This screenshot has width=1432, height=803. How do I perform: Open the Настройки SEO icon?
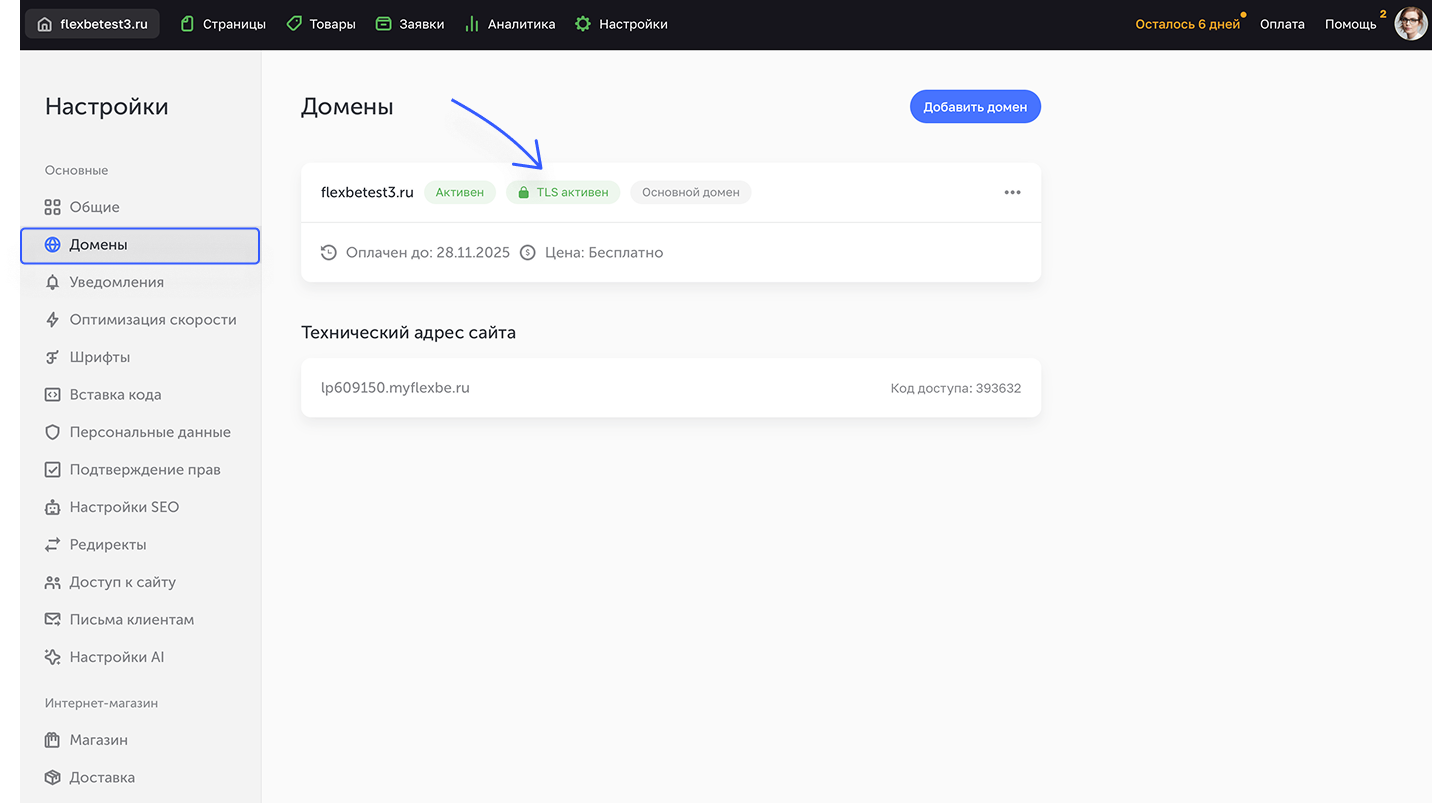(51, 506)
